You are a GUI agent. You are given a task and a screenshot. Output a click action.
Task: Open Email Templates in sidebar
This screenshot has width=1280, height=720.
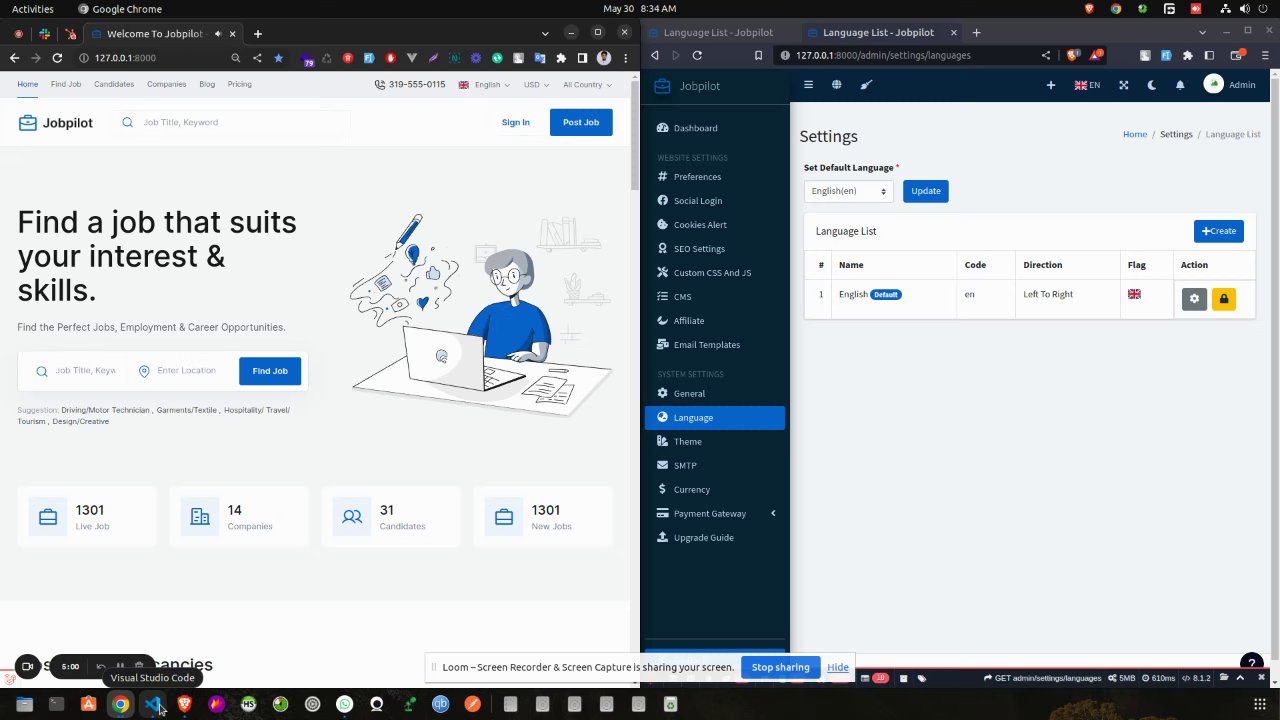pyautogui.click(x=715, y=345)
